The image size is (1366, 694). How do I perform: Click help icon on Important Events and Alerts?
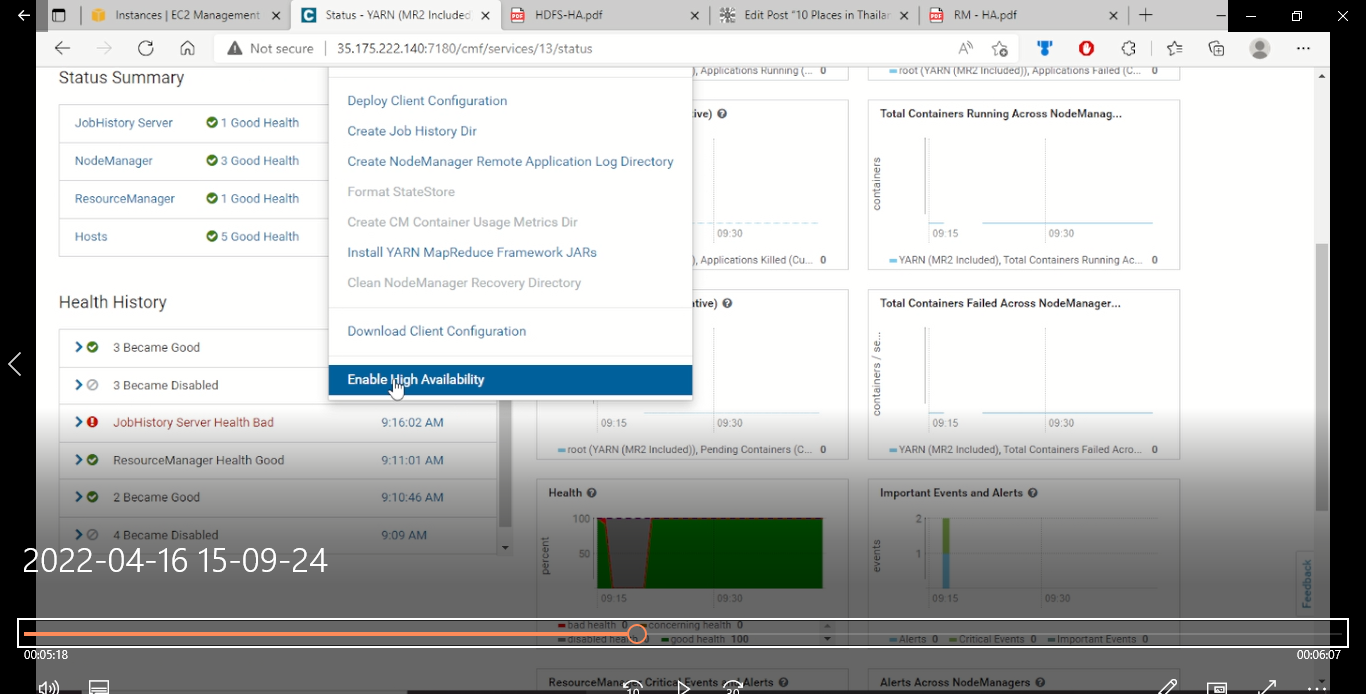(1032, 493)
